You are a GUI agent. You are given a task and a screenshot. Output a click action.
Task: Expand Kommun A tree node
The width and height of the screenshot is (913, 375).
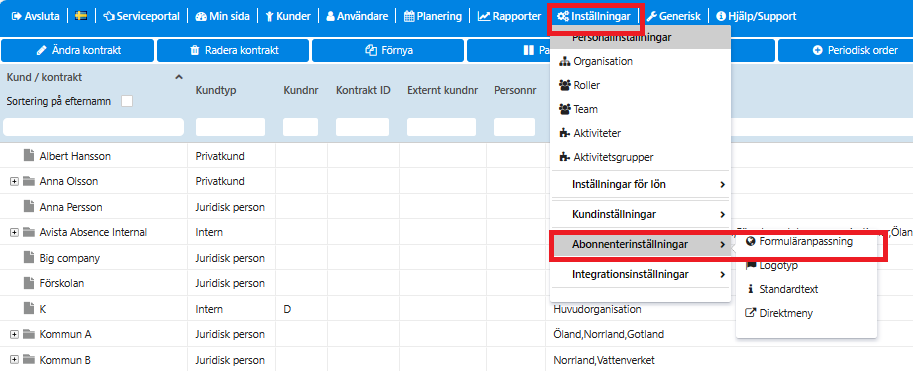coord(15,335)
